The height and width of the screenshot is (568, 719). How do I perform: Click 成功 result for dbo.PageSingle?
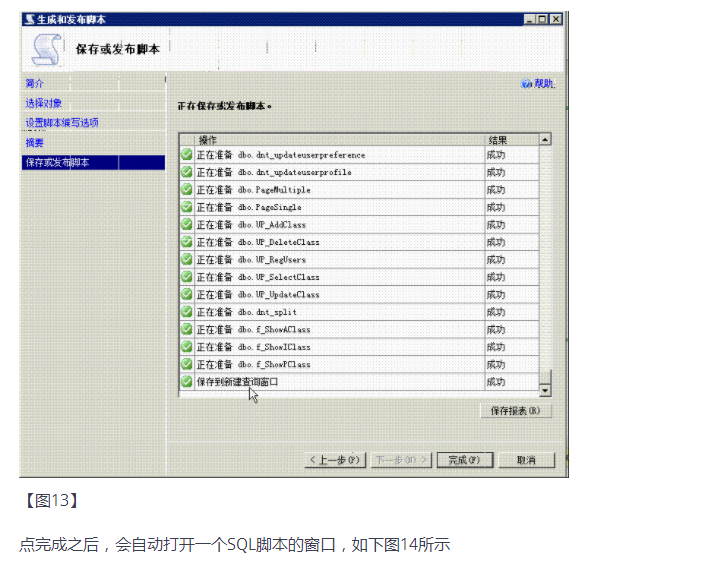496,207
